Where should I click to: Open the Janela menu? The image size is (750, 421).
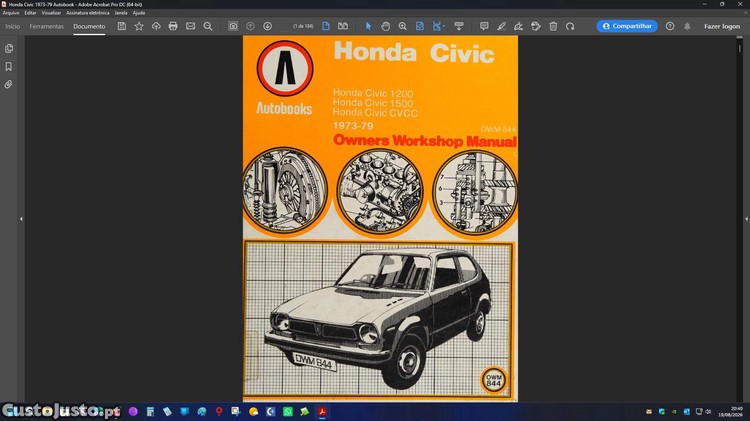pyautogui.click(x=121, y=13)
